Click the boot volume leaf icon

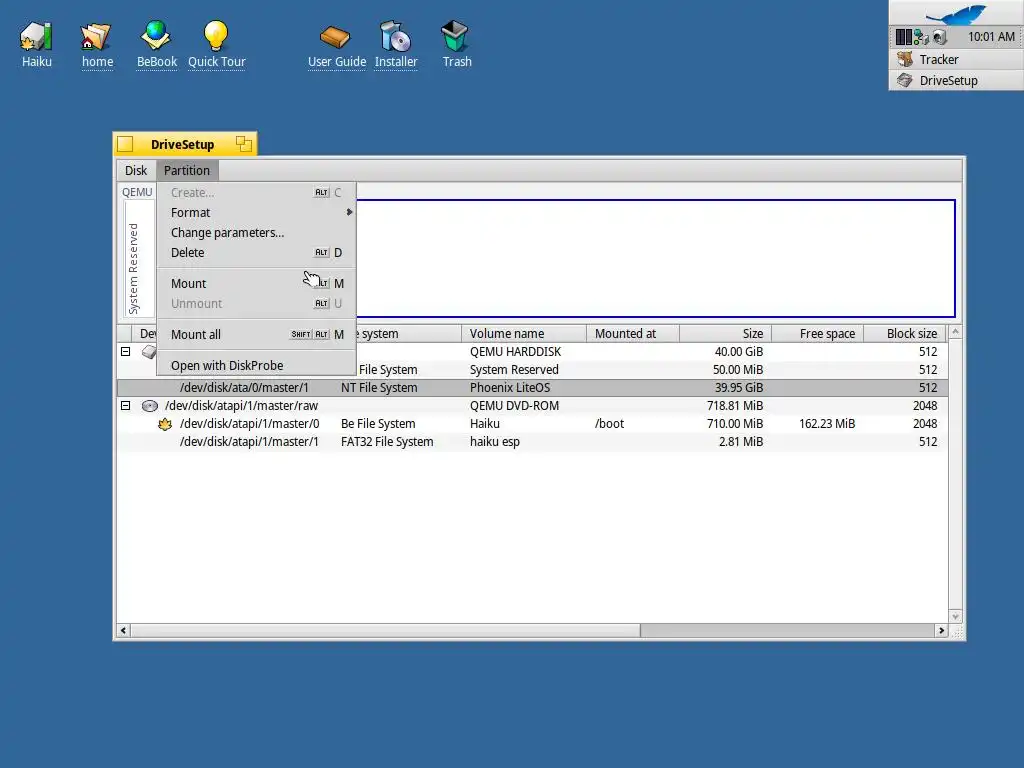pos(165,424)
